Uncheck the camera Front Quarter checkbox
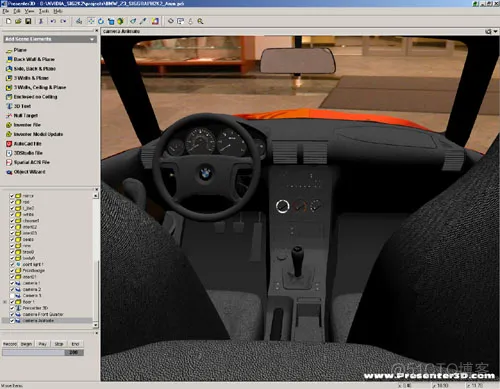This screenshot has width=500, height=389. click(x=12, y=314)
